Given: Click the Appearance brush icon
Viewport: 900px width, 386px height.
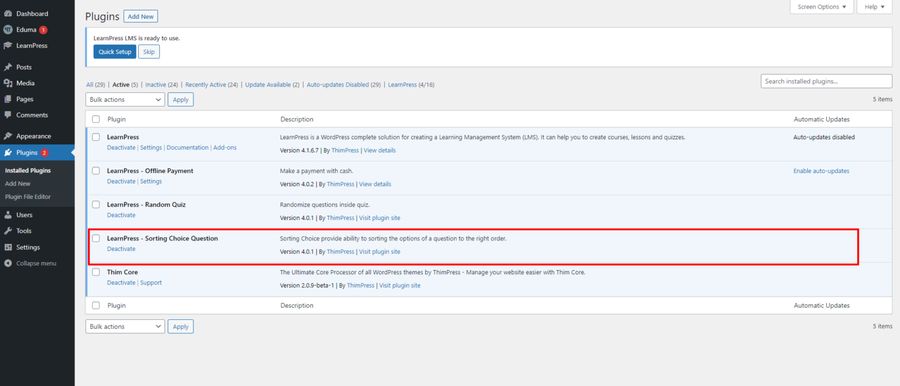Looking at the screenshot, I should click(8, 136).
